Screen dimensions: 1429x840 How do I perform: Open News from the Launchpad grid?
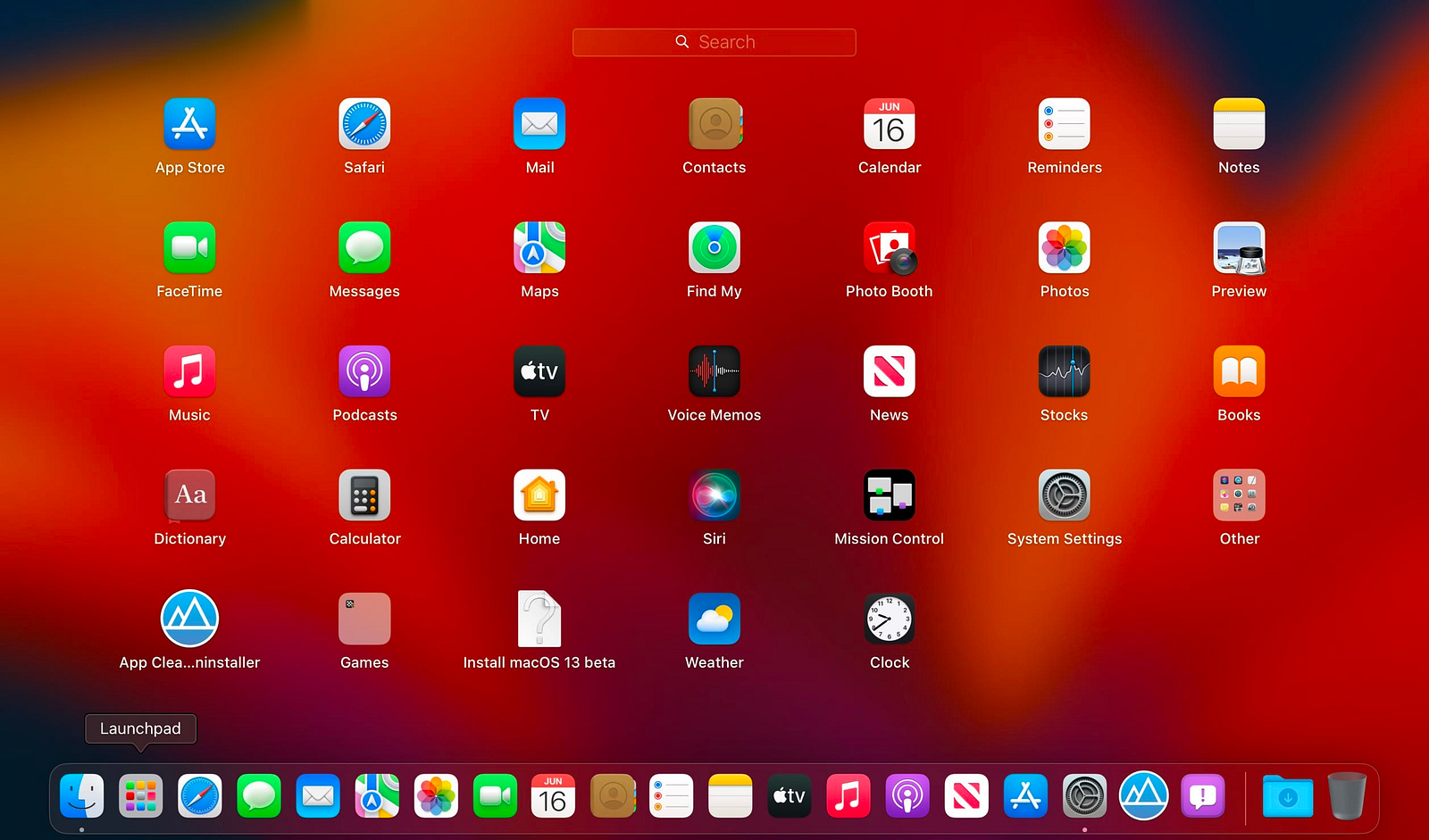890,371
